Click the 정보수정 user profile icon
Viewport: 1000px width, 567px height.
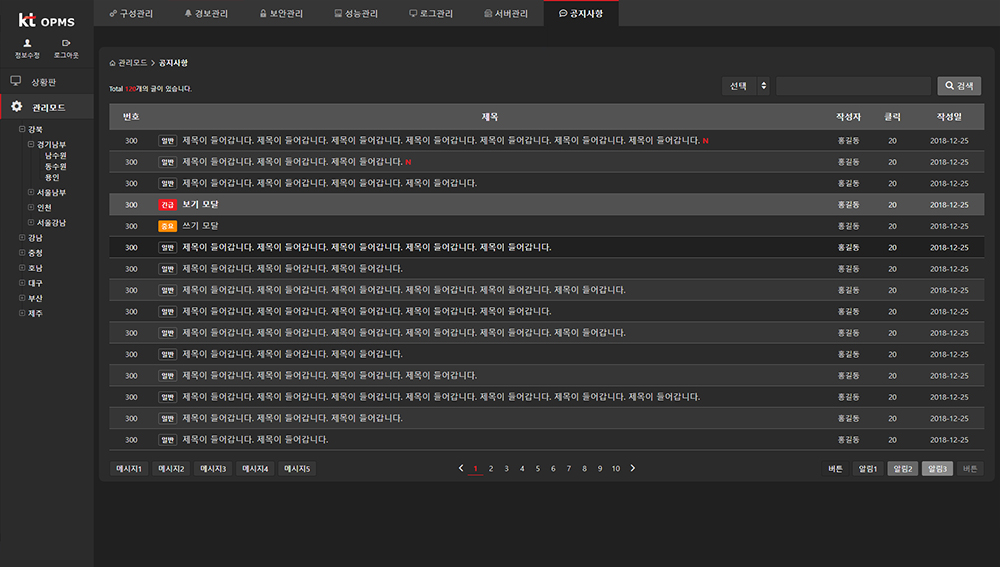[x=26, y=44]
